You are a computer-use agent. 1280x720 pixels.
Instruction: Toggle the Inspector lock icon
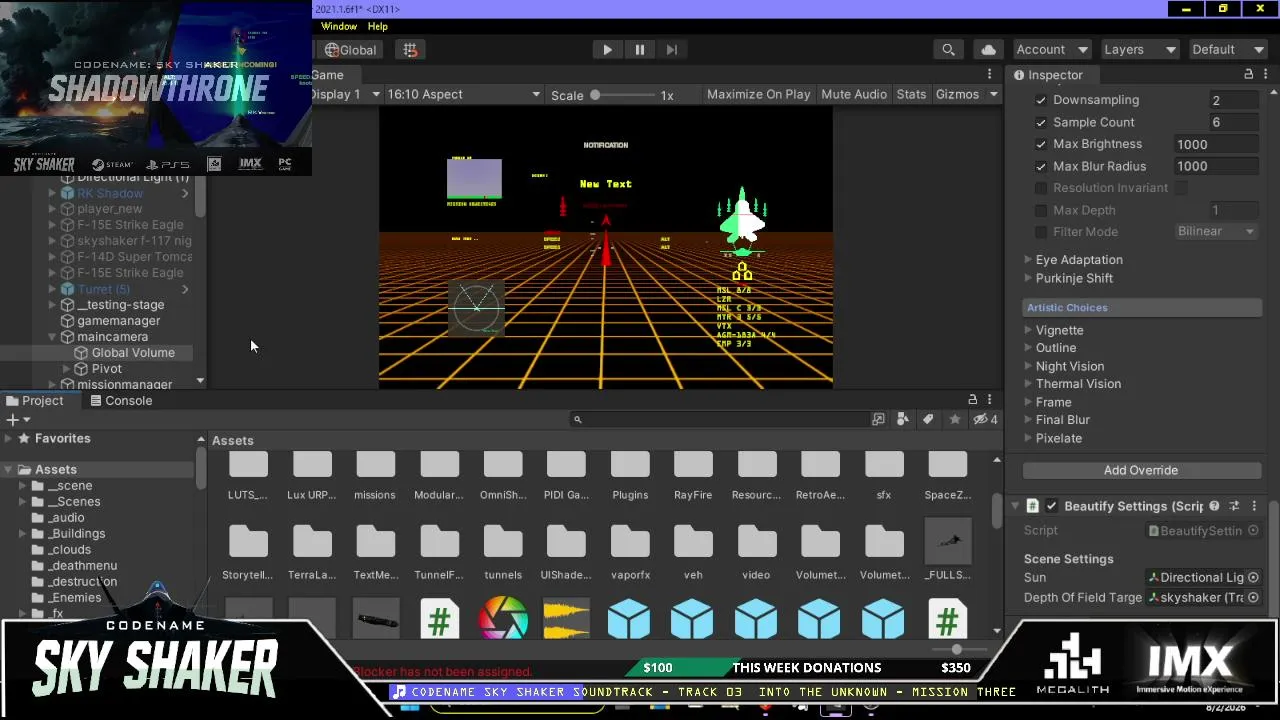1248,75
